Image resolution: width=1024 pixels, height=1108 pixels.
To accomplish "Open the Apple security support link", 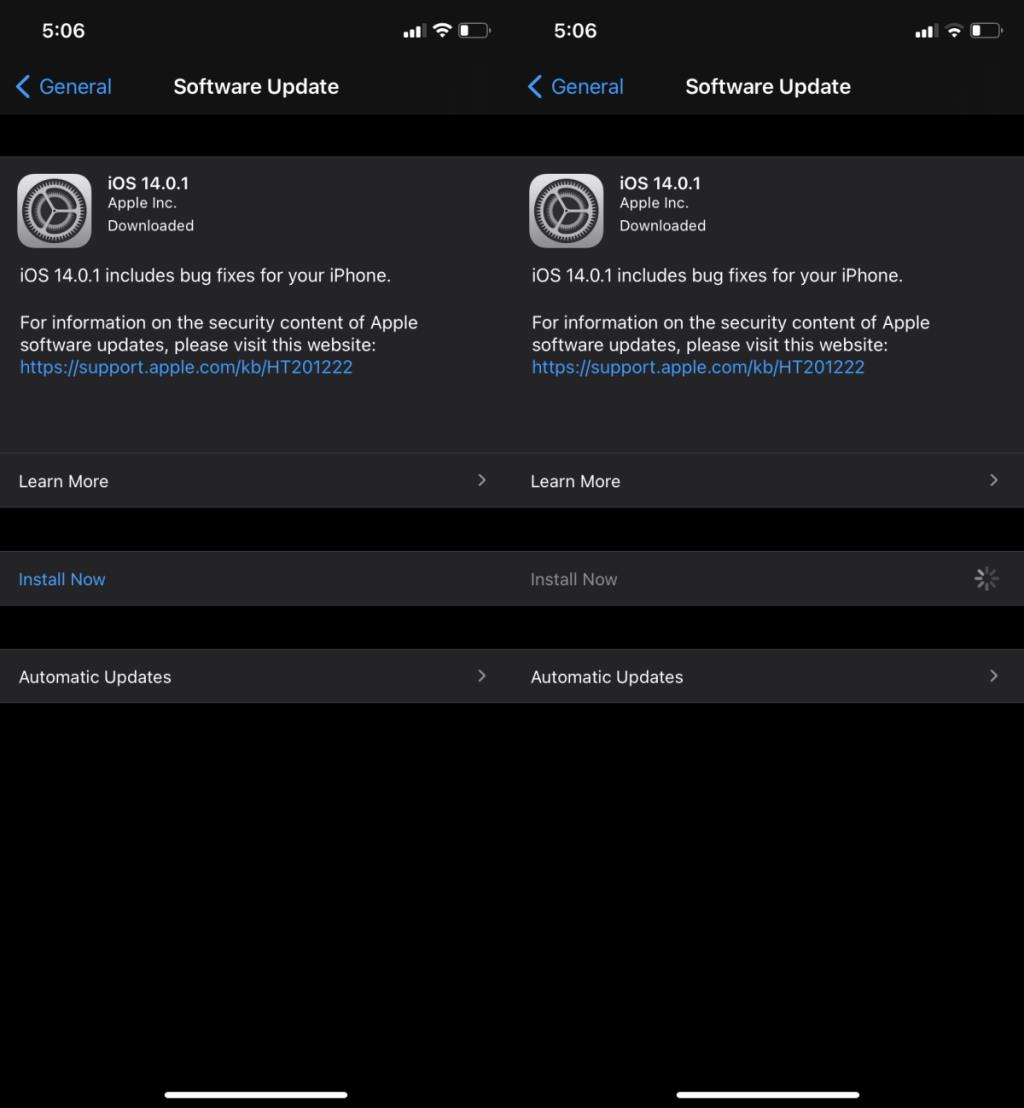I will (186, 367).
